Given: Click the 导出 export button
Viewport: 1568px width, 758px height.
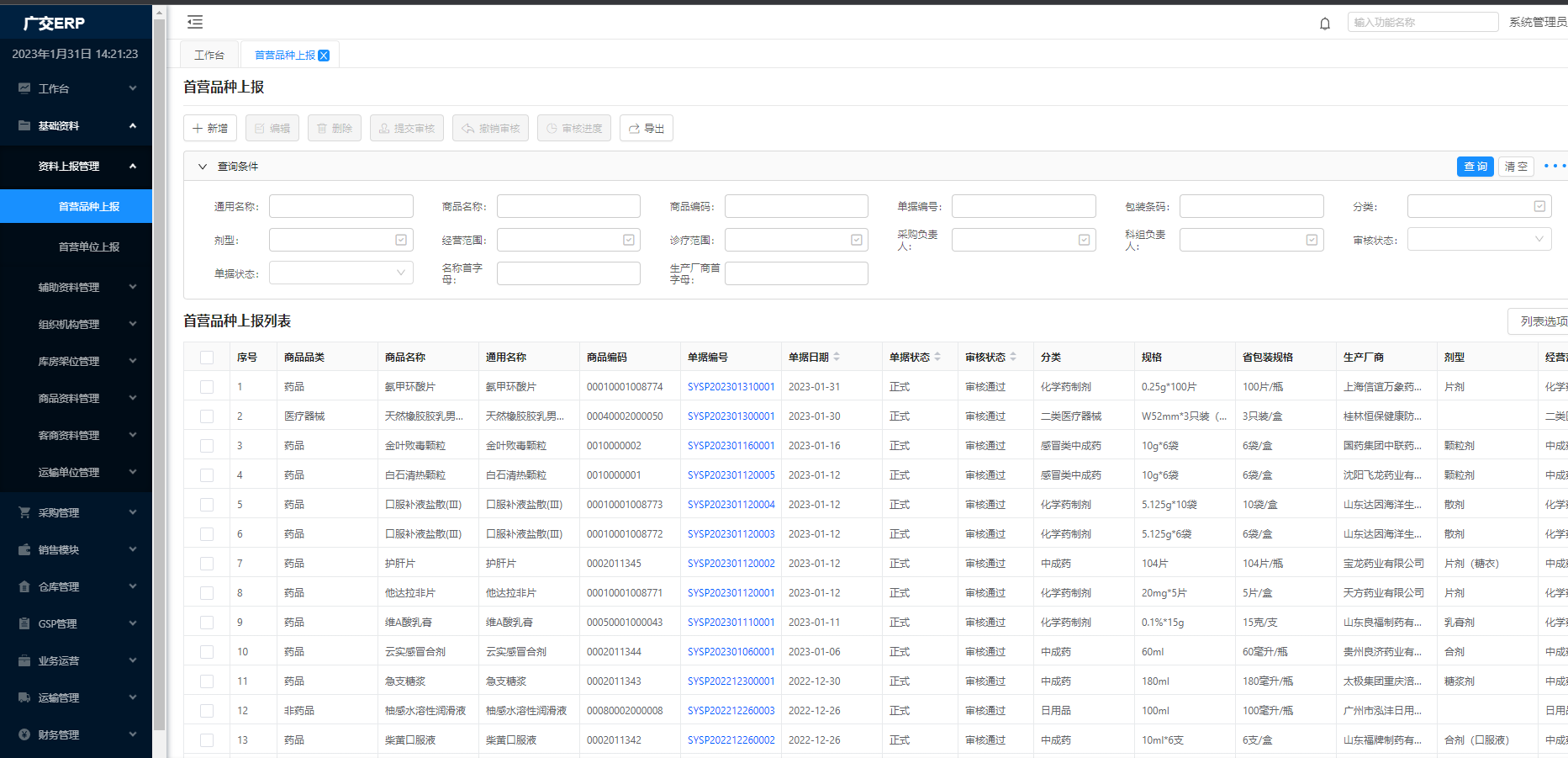Looking at the screenshot, I should click(647, 128).
